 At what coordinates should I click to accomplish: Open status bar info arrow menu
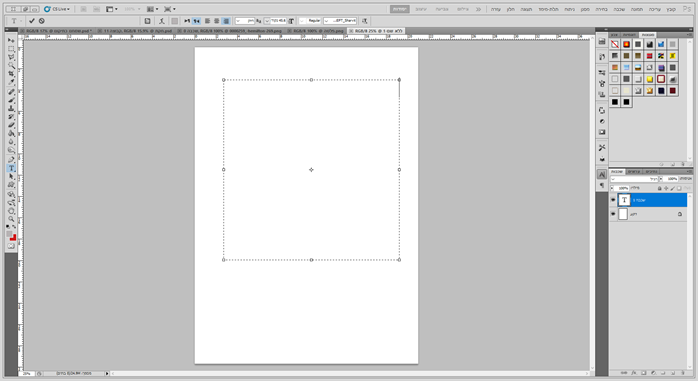106,373
